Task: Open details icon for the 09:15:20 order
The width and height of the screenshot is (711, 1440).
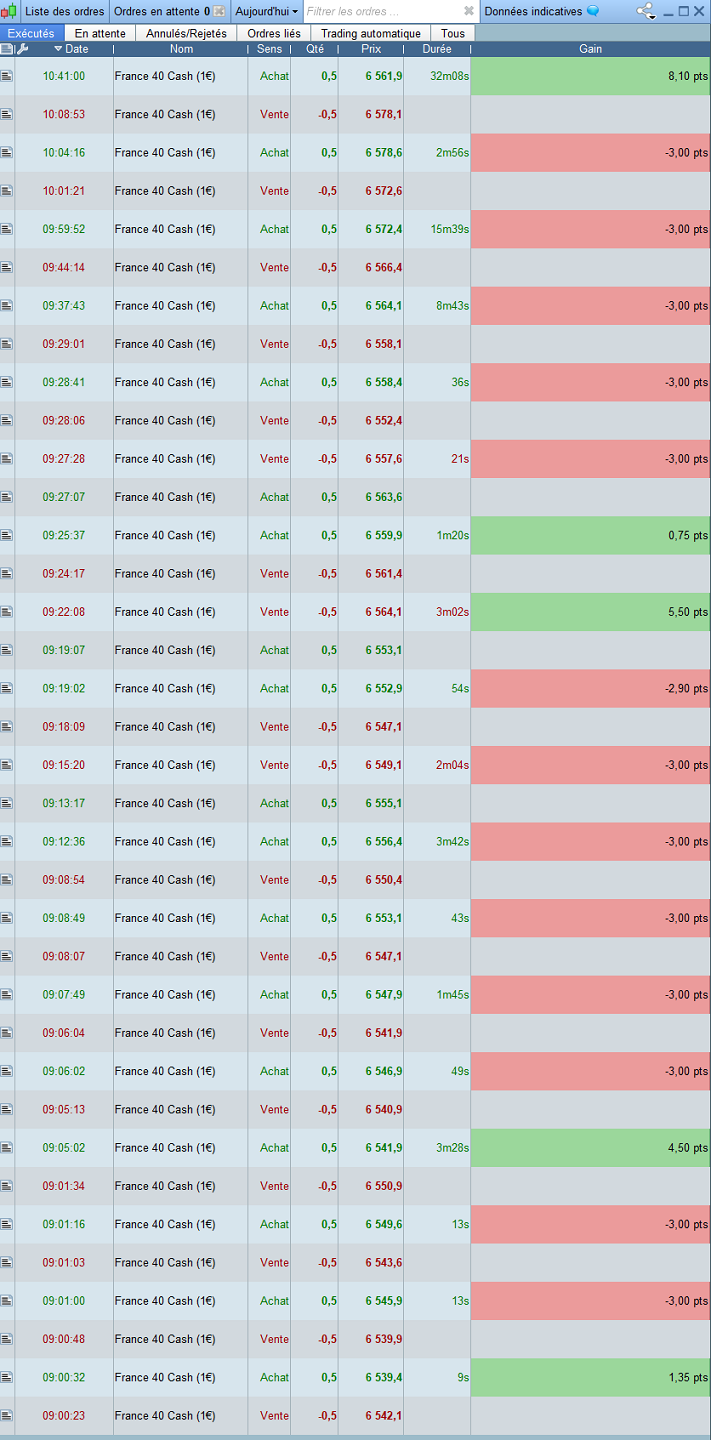Action: coord(7,765)
